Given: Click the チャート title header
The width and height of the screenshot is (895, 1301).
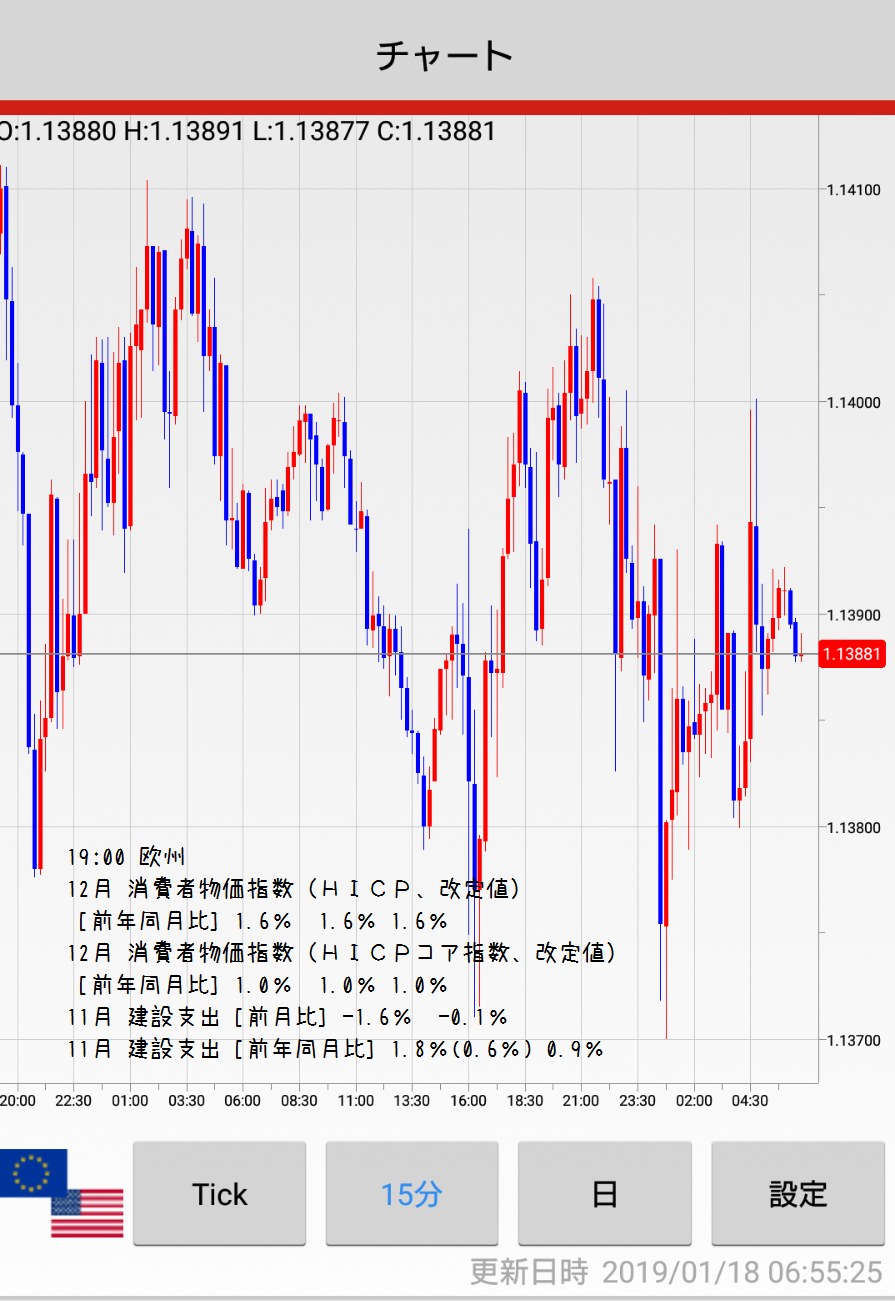Looking at the screenshot, I should coord(445,55).
